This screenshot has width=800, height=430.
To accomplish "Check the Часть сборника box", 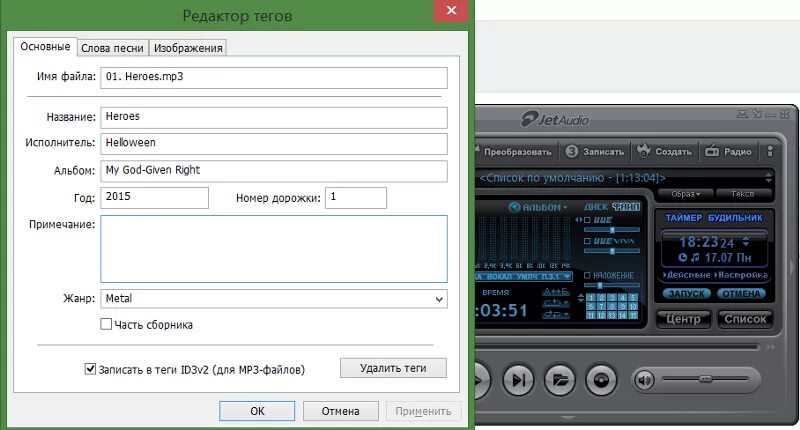I will coord(106,324).
